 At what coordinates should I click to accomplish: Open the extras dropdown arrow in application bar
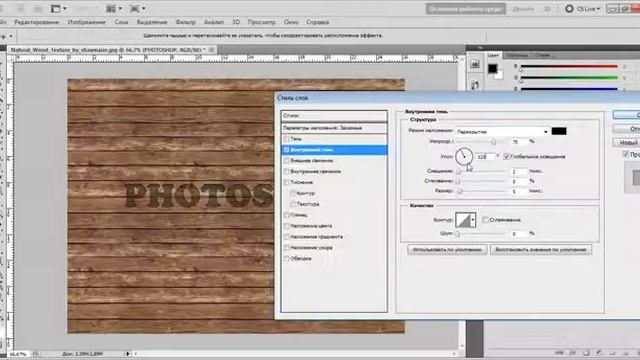[65, 9]
